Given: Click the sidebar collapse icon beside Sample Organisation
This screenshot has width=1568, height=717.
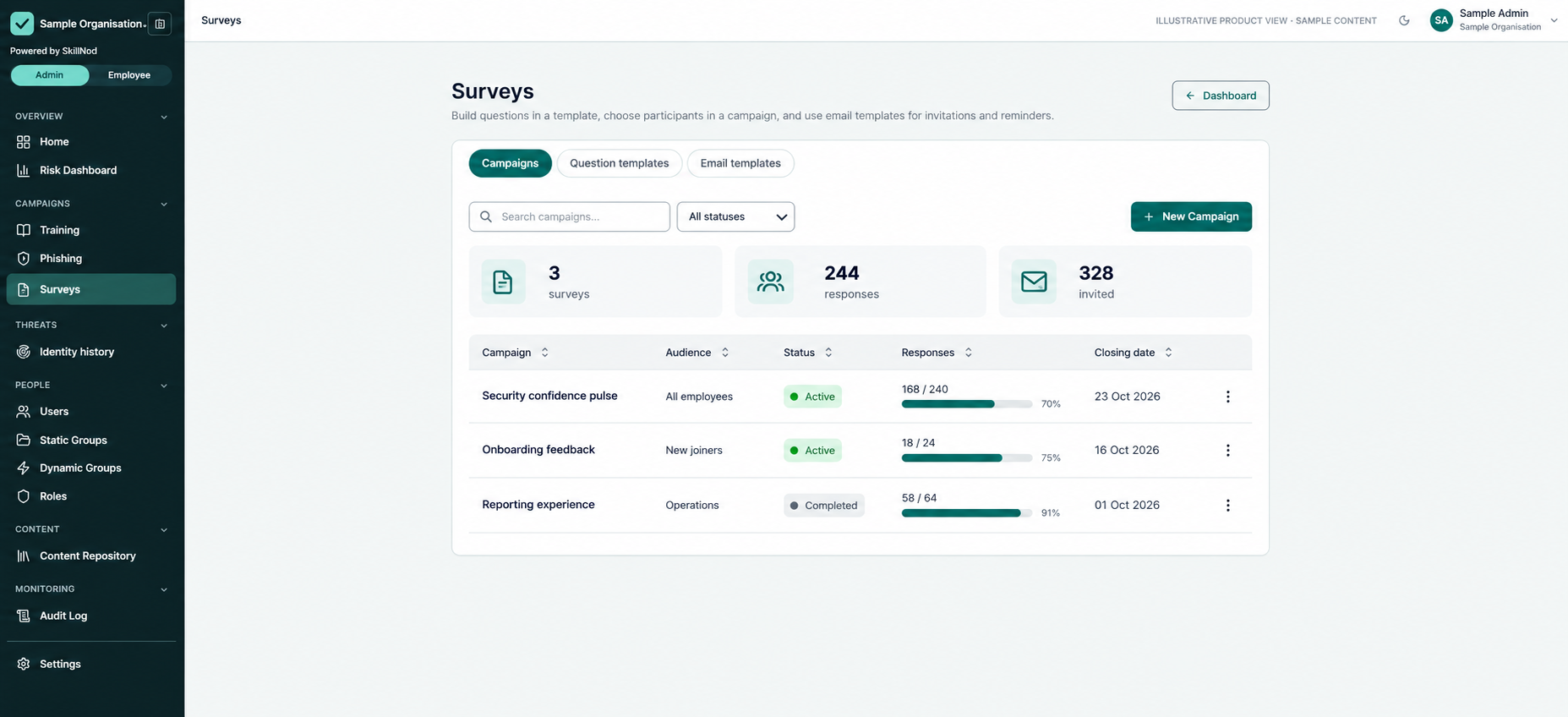Looking at the screenshot, I should pyautogui.click(x=160, y=24).
